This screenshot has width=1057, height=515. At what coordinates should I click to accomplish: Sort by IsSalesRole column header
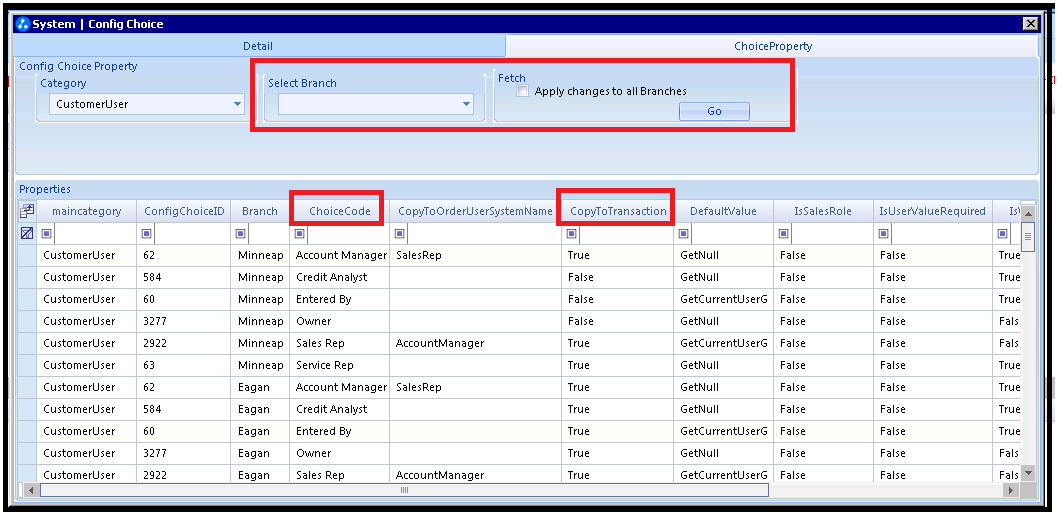point(822,211)
